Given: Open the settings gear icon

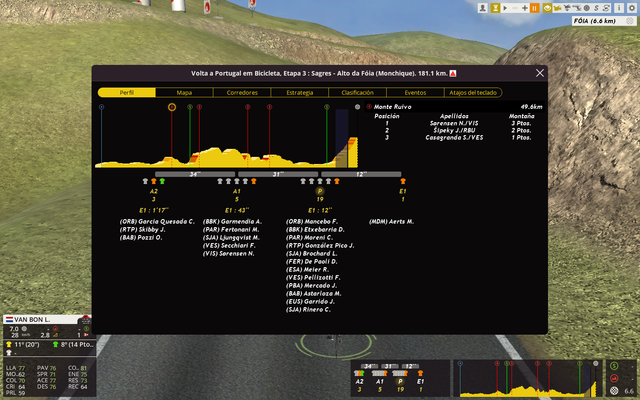Looking at the screenshot, I should pos(631,8).
